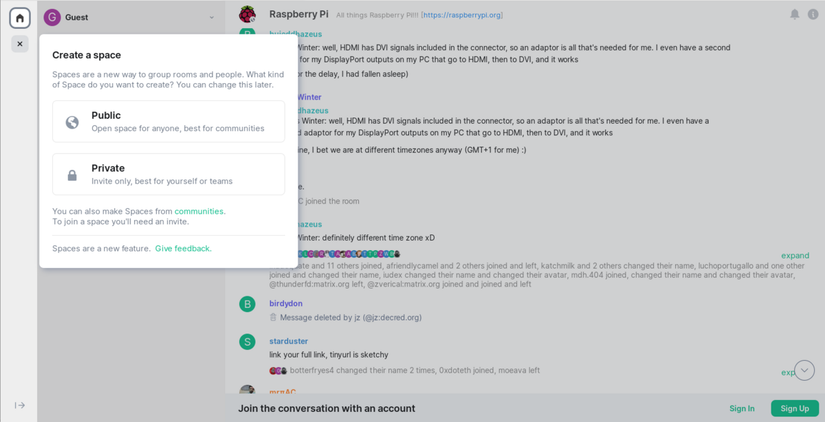Select the Public space option
This screenshot has width=825, height=422.
pyautogui.click(x=168, y=121)
